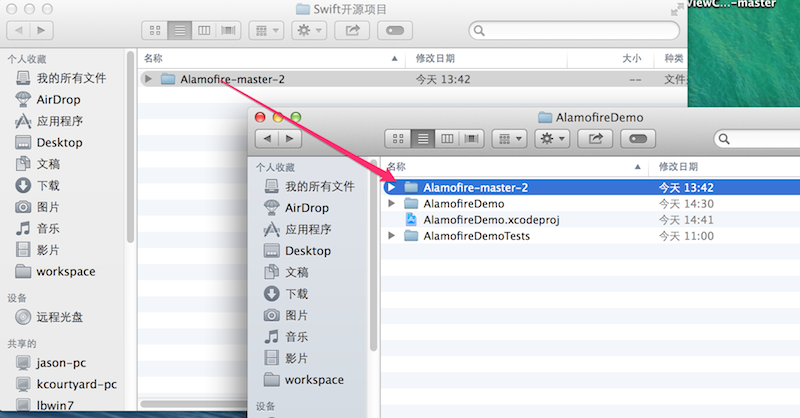This screenshot has height=418, width=800.
Task: Expand the AlamofireDemo folder row
Action: click(x=391, y=204)
